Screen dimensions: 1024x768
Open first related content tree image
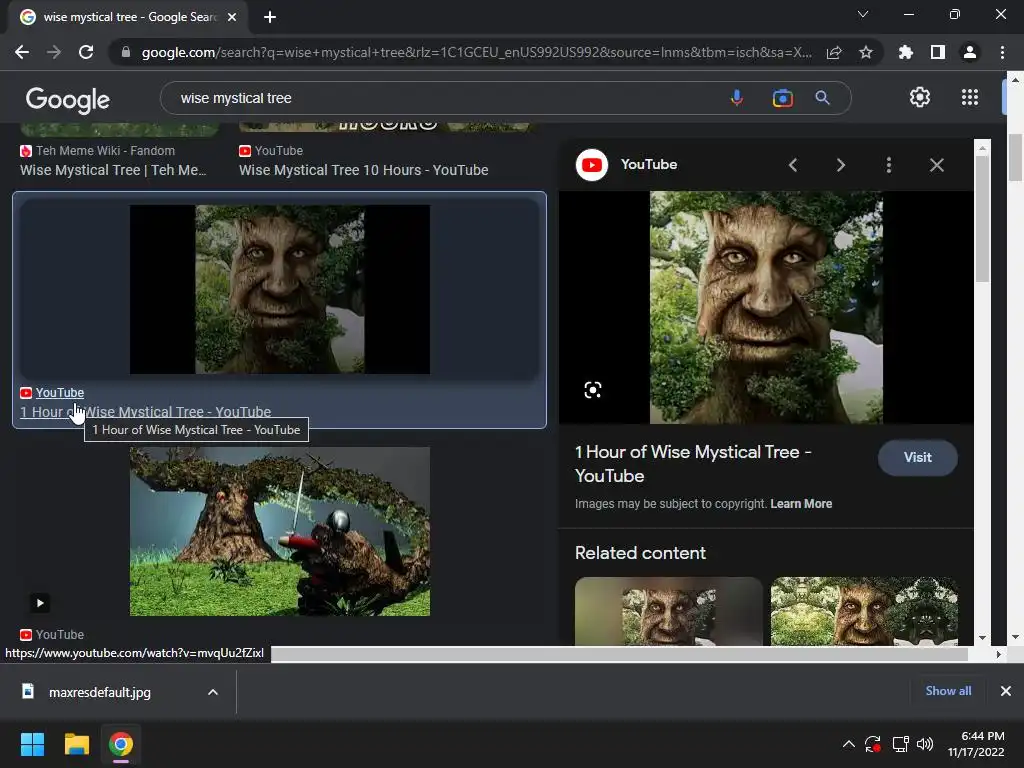(668, 611)
